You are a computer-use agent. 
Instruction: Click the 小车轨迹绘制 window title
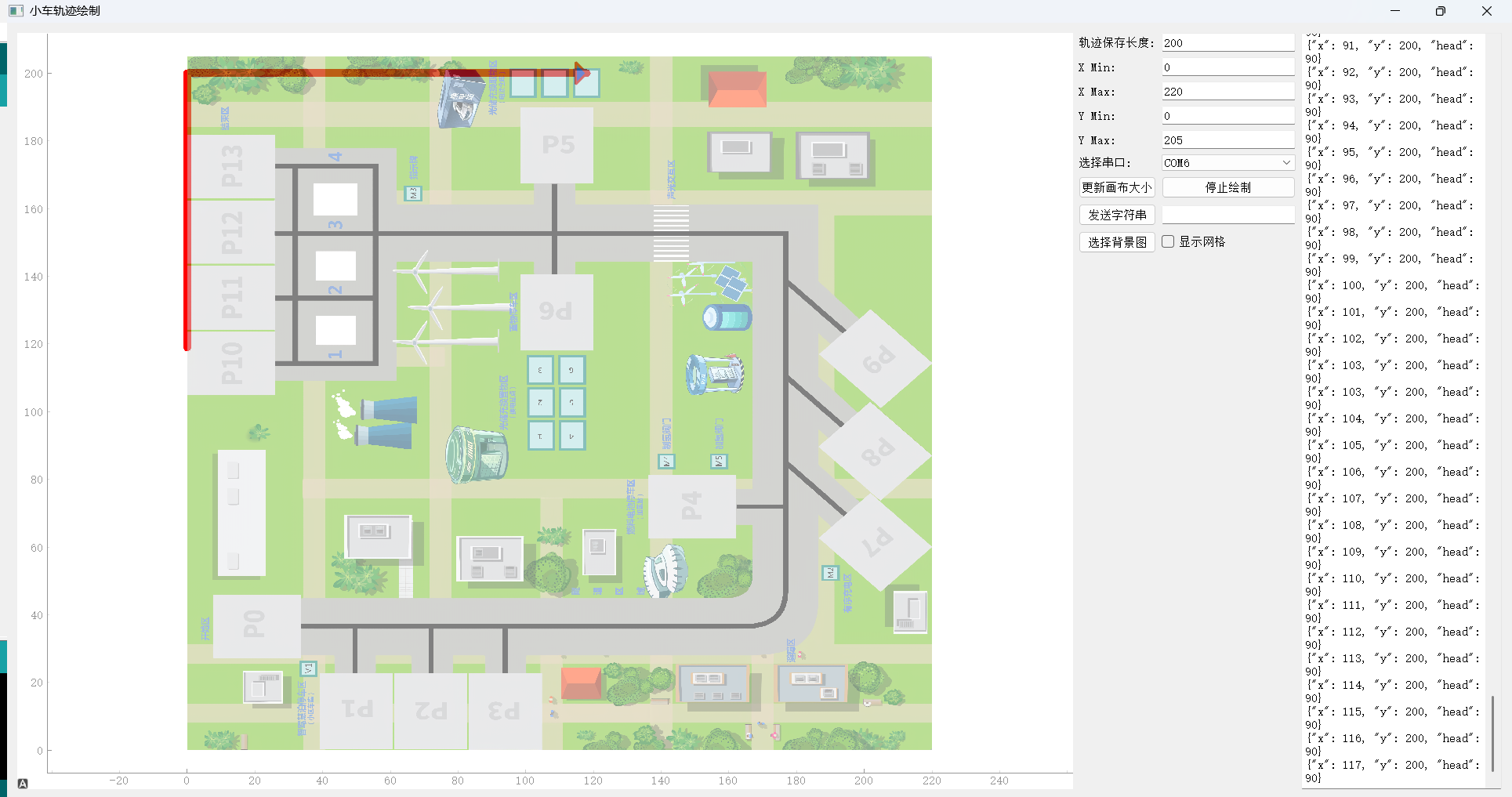click(x=65, y=11)
